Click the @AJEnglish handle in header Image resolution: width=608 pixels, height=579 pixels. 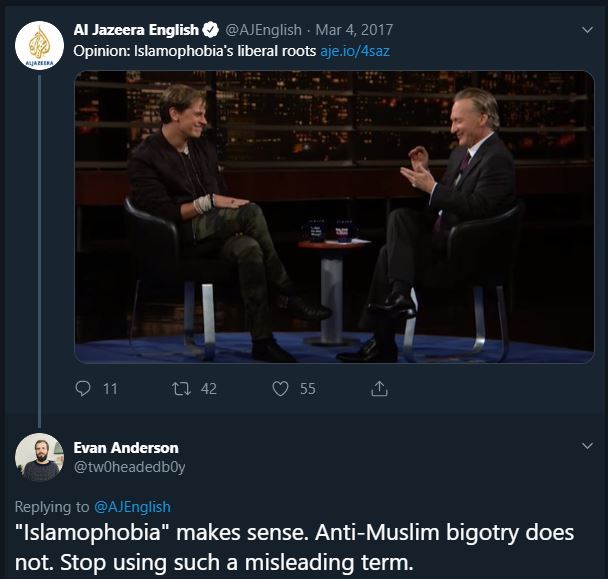point(263,30)
